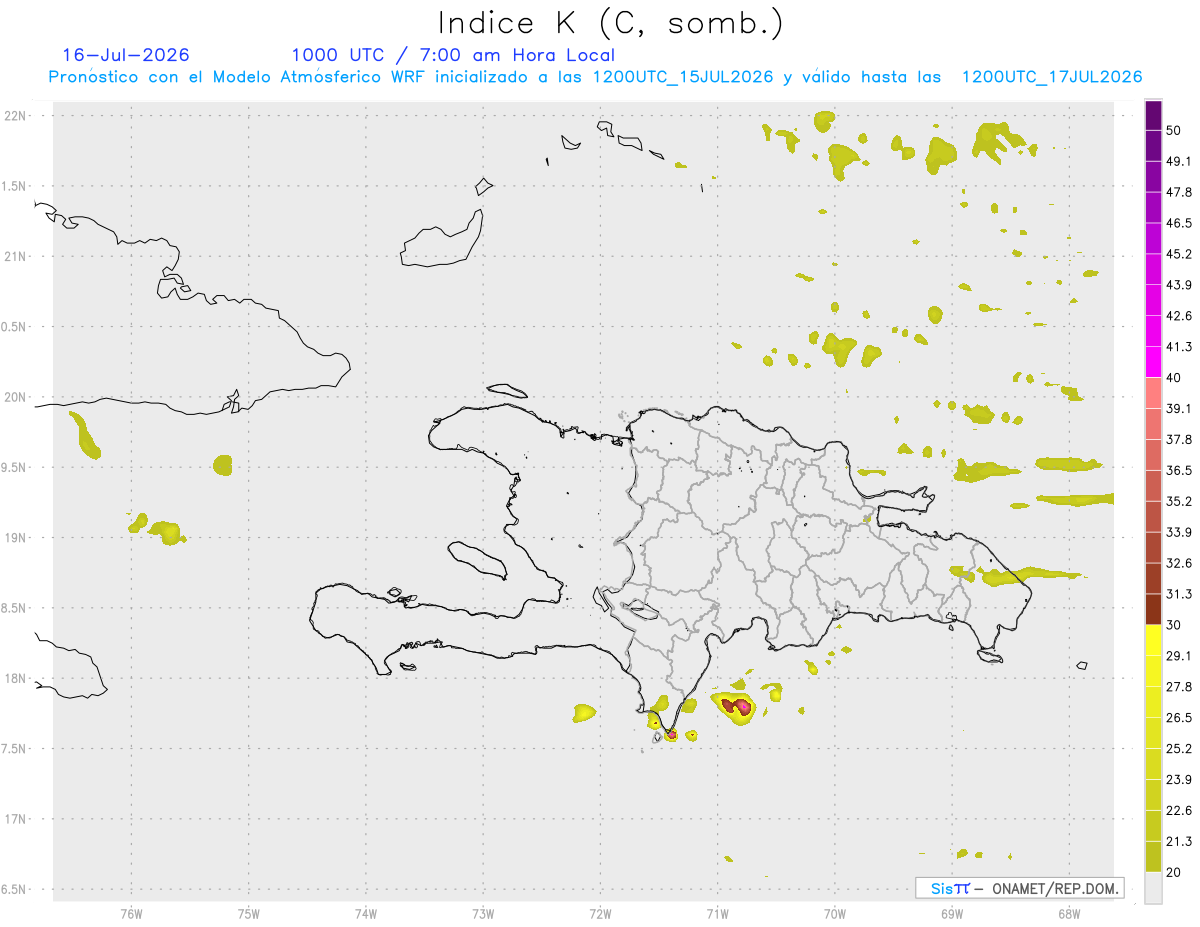Click the latitude label "22N"
Viewport: 1200px width, 927px height.
pyautogui.click(x=16, y=116)
